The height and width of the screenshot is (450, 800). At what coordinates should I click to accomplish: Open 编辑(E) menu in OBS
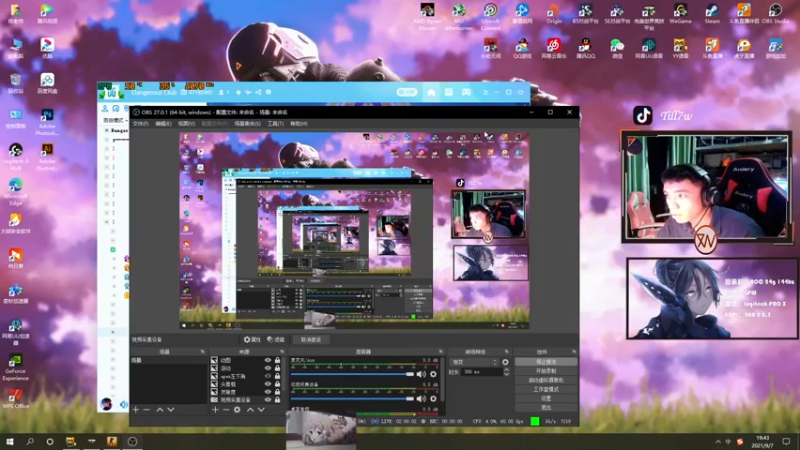[x=163, y=123]
